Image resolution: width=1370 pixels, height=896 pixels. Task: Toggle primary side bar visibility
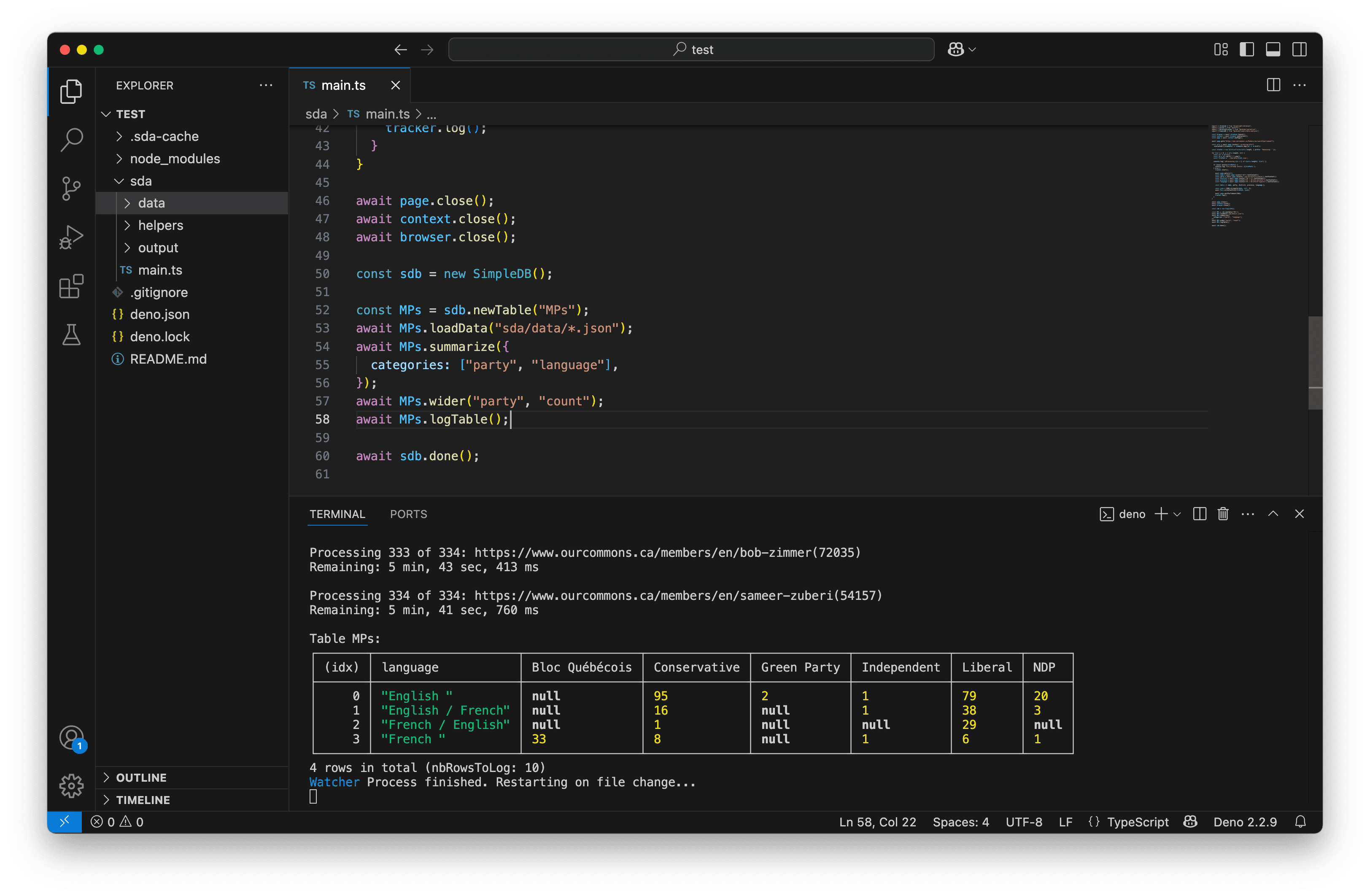click(1247, 49)
